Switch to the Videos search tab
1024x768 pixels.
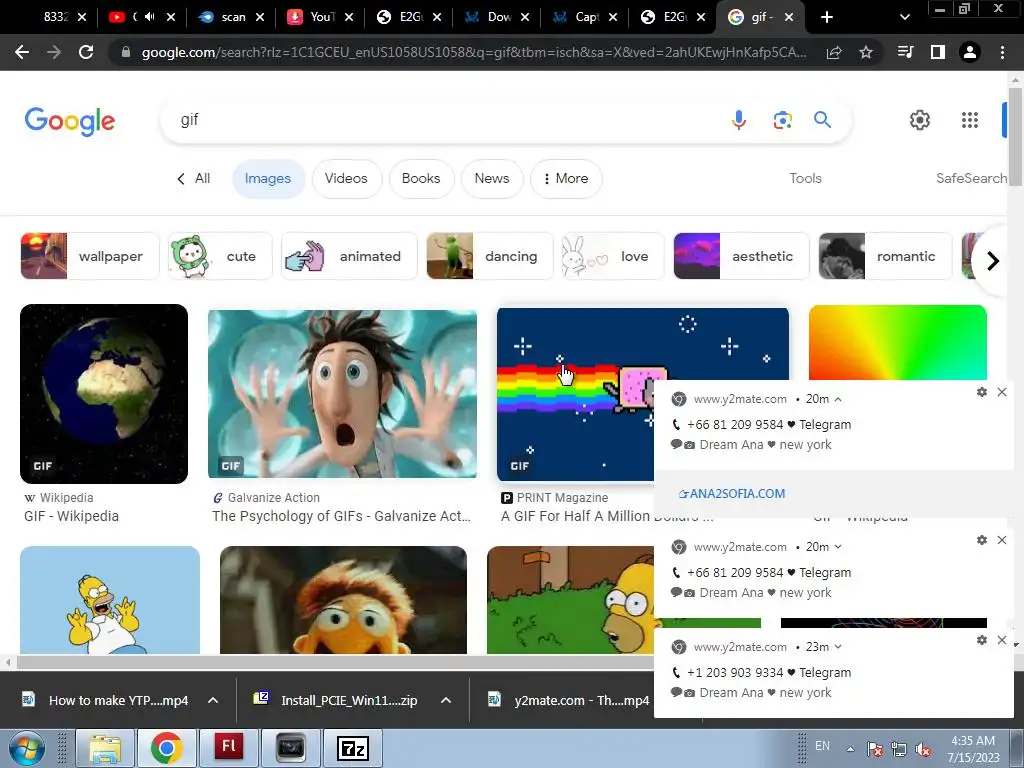click(346, 178)
